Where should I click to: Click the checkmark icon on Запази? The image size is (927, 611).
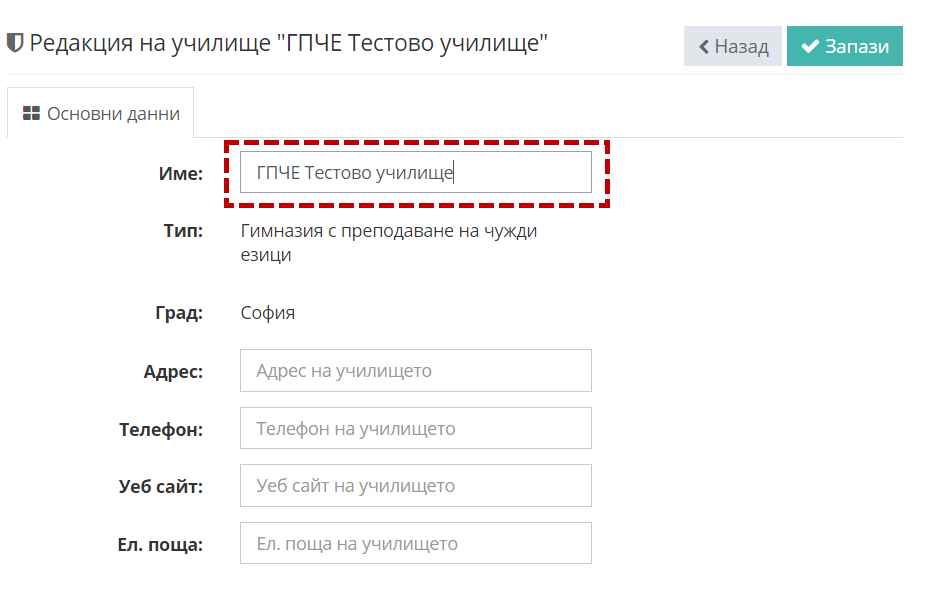point(810,47)
